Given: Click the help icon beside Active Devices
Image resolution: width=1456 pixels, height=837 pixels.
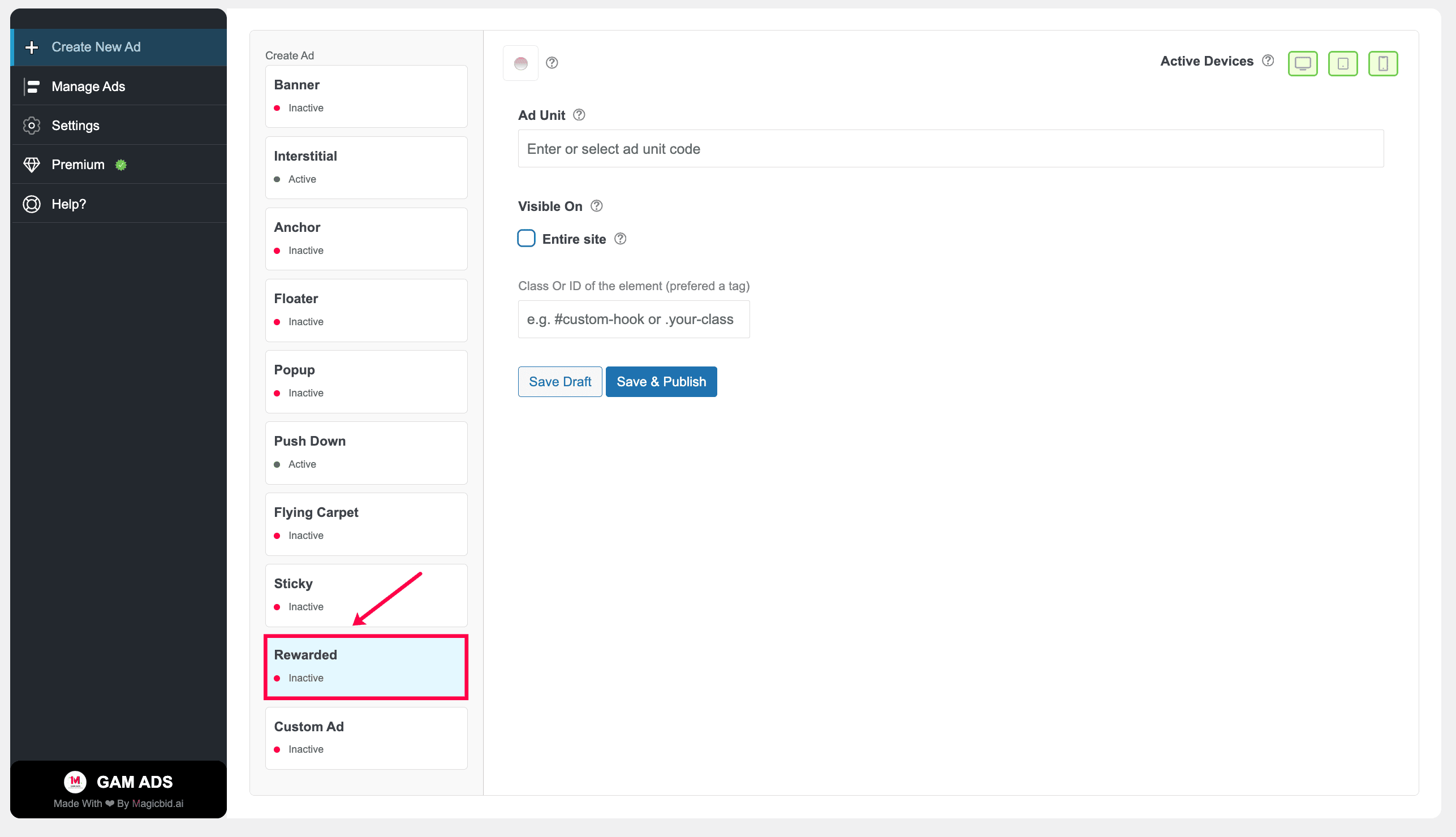Looking at the screenshot, I should point(1268,61).
